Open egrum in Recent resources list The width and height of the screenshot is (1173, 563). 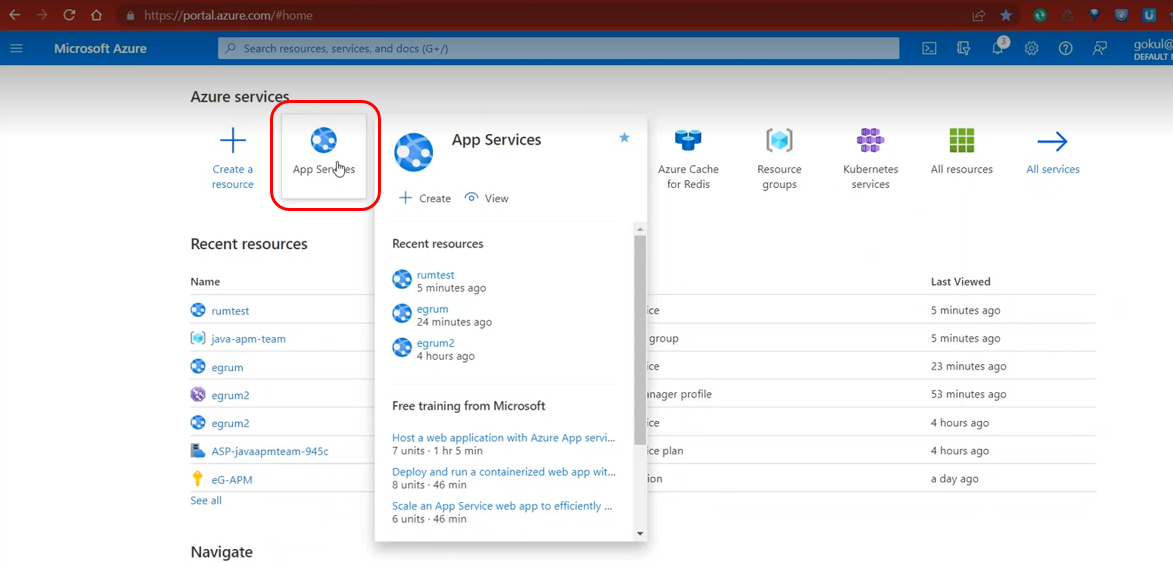227,367
